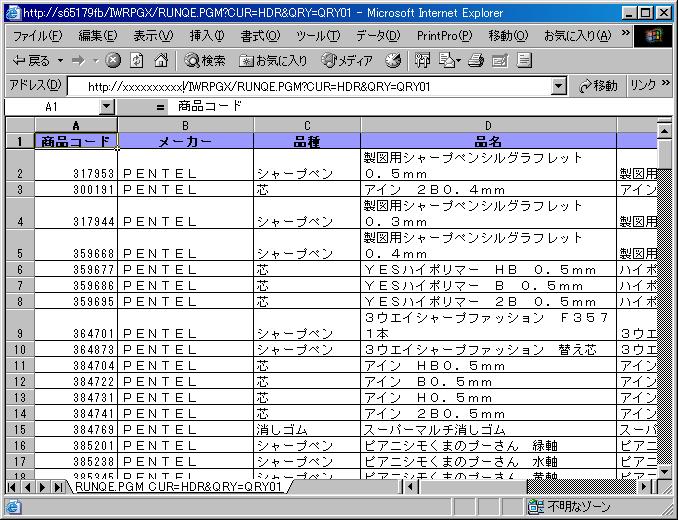
Task: Click the Print icon
Action: pos(476,61)
